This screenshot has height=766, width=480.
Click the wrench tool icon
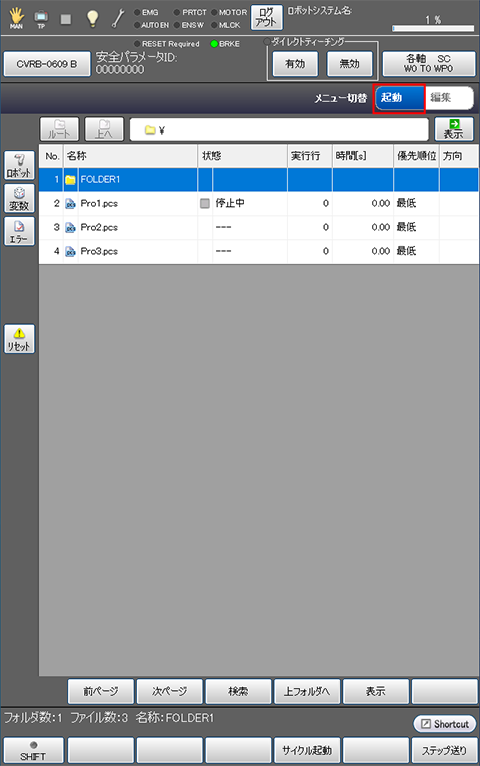coord(118,18)
